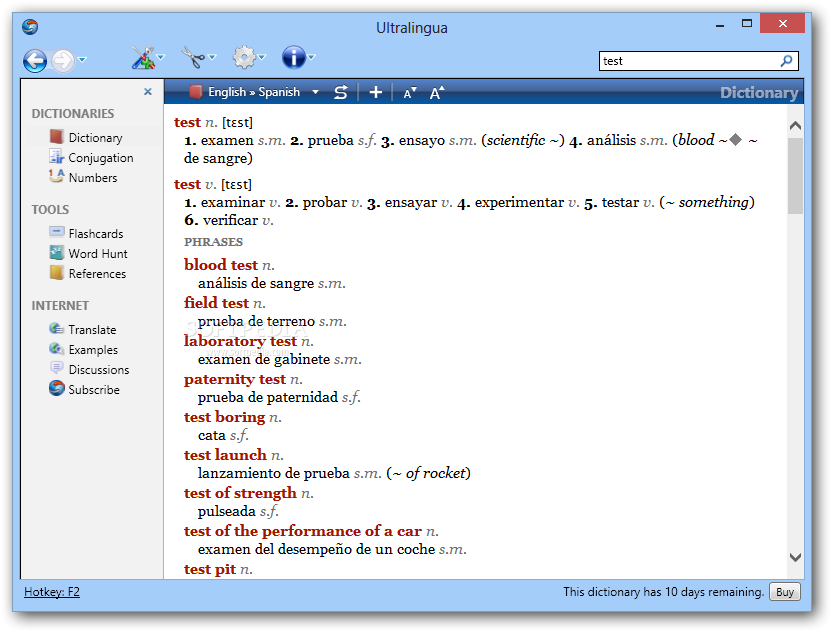Screen dimensions: 832x632
Task: Click the Hotkey: F2 link
Action: point(51,592)
